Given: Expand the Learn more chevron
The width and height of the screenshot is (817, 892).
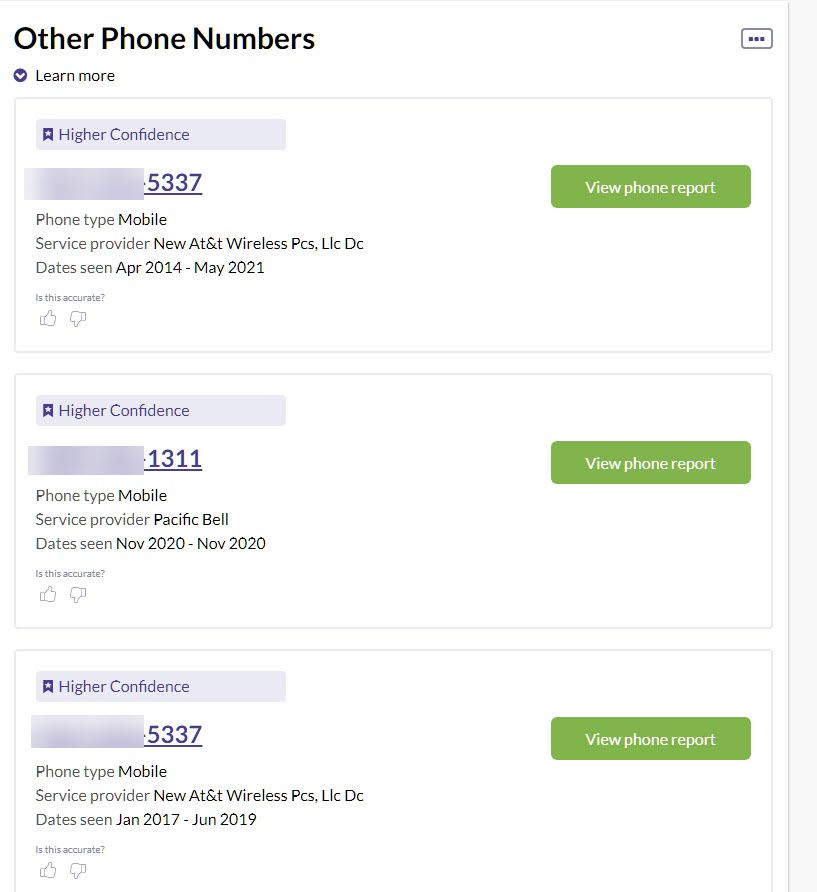Looking at the screenshot, I should coord(20,76).
